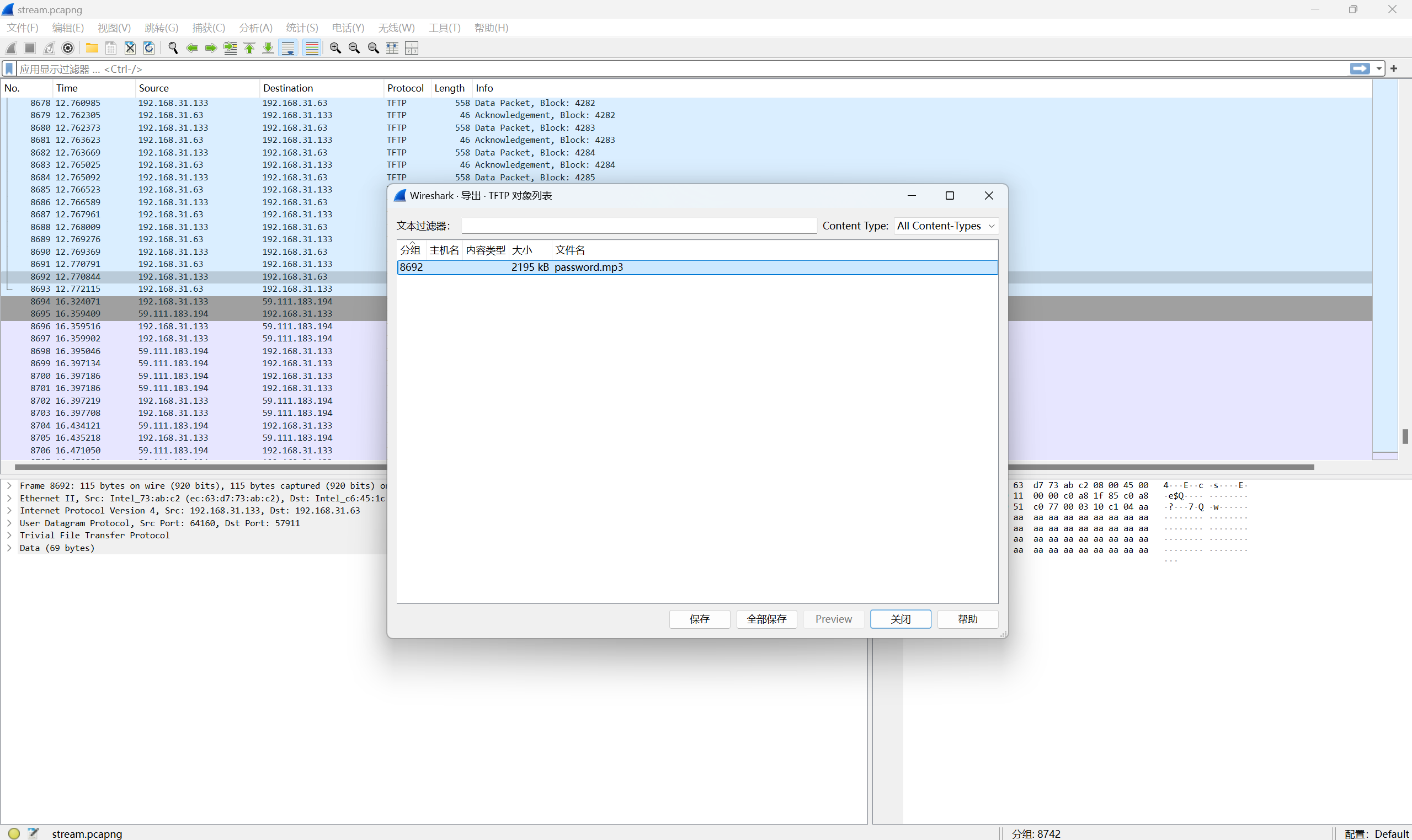Open the Content Type dropdown
1412x840 pixels.
(946, 226)
